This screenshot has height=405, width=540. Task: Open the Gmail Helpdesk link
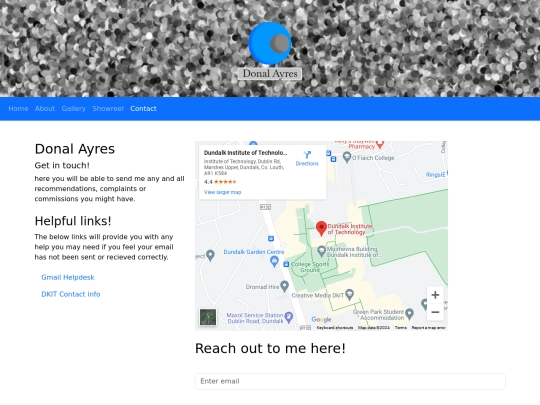point(68,277)
